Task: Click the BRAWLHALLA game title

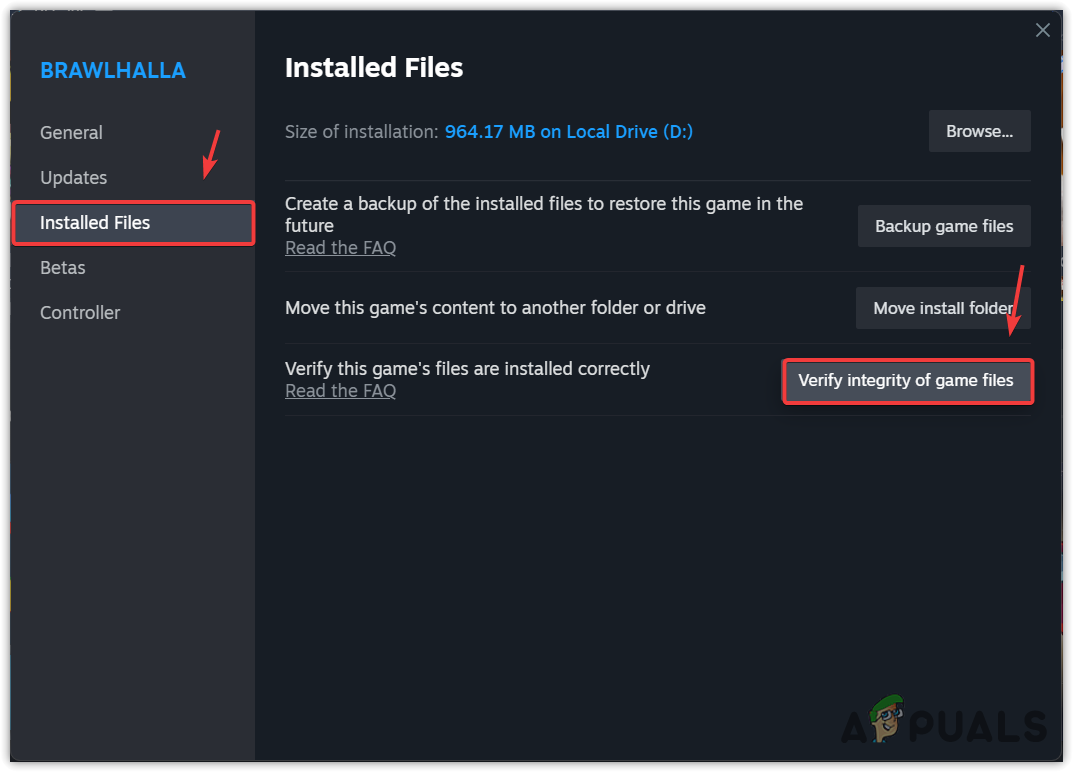Action: [x=112, y=71]
